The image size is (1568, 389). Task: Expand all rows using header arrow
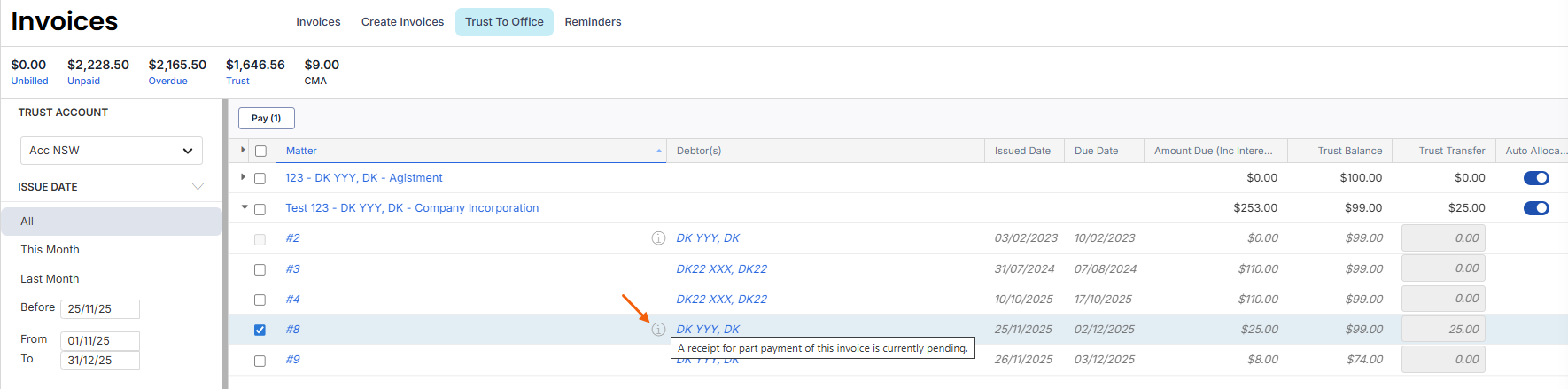[244, 151]
